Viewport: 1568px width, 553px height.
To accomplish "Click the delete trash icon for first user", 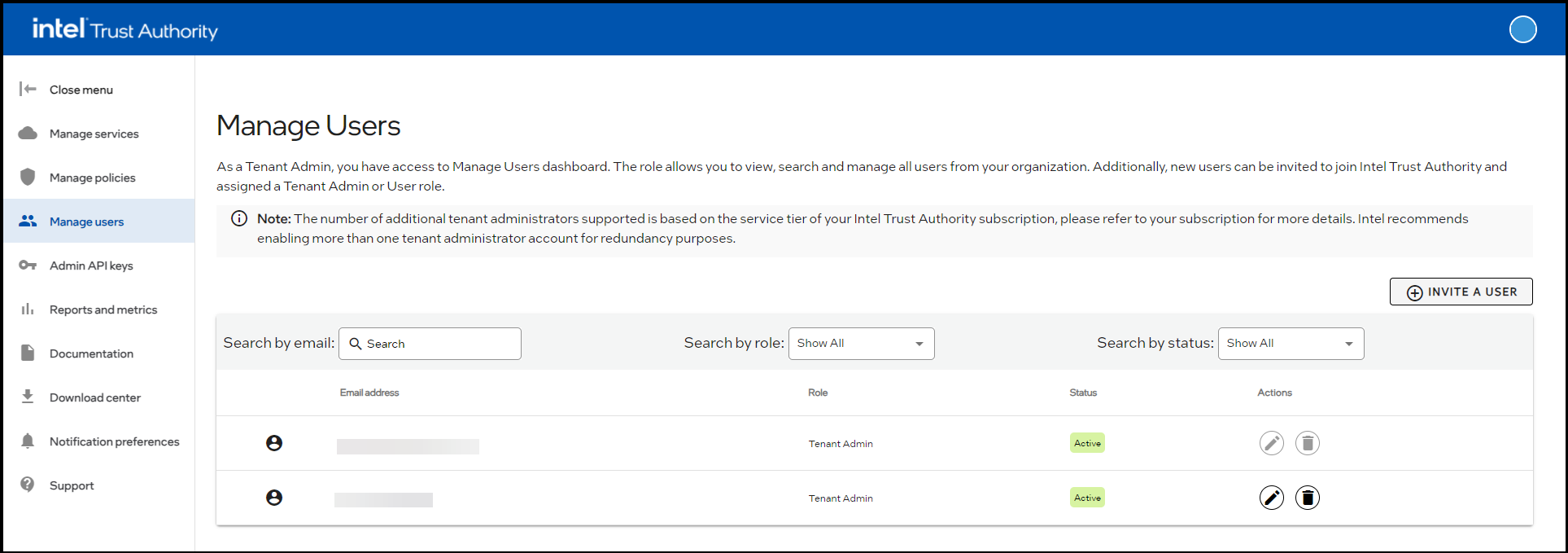I will pyautogui.click(x=1307, y=443).
